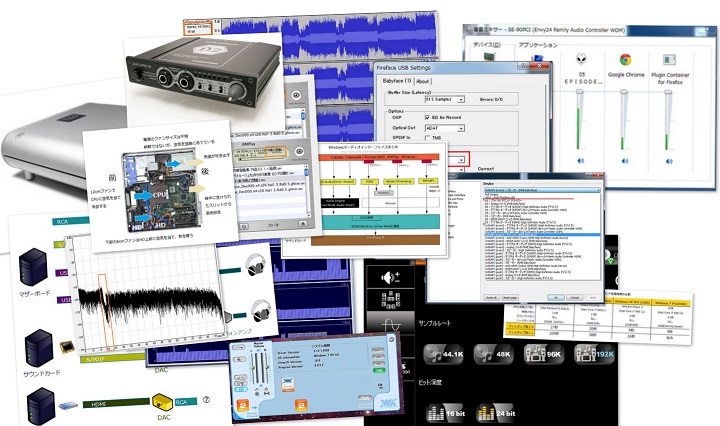Open the speaker volume plus/minus panel icon
The width and height of the screenshot is (720, 426).
(x=390, y=277)
